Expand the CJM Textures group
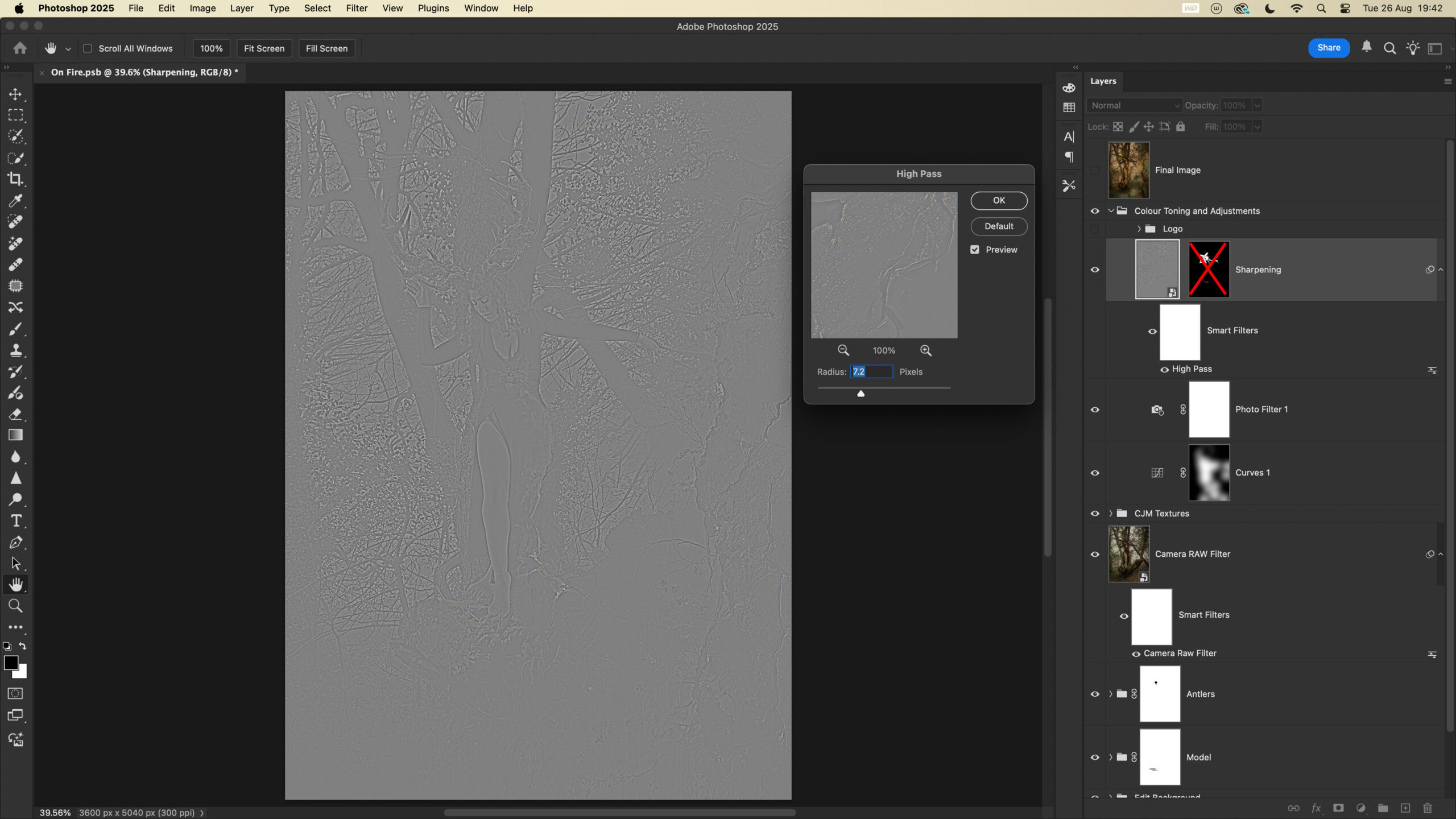 point(1111,513)
